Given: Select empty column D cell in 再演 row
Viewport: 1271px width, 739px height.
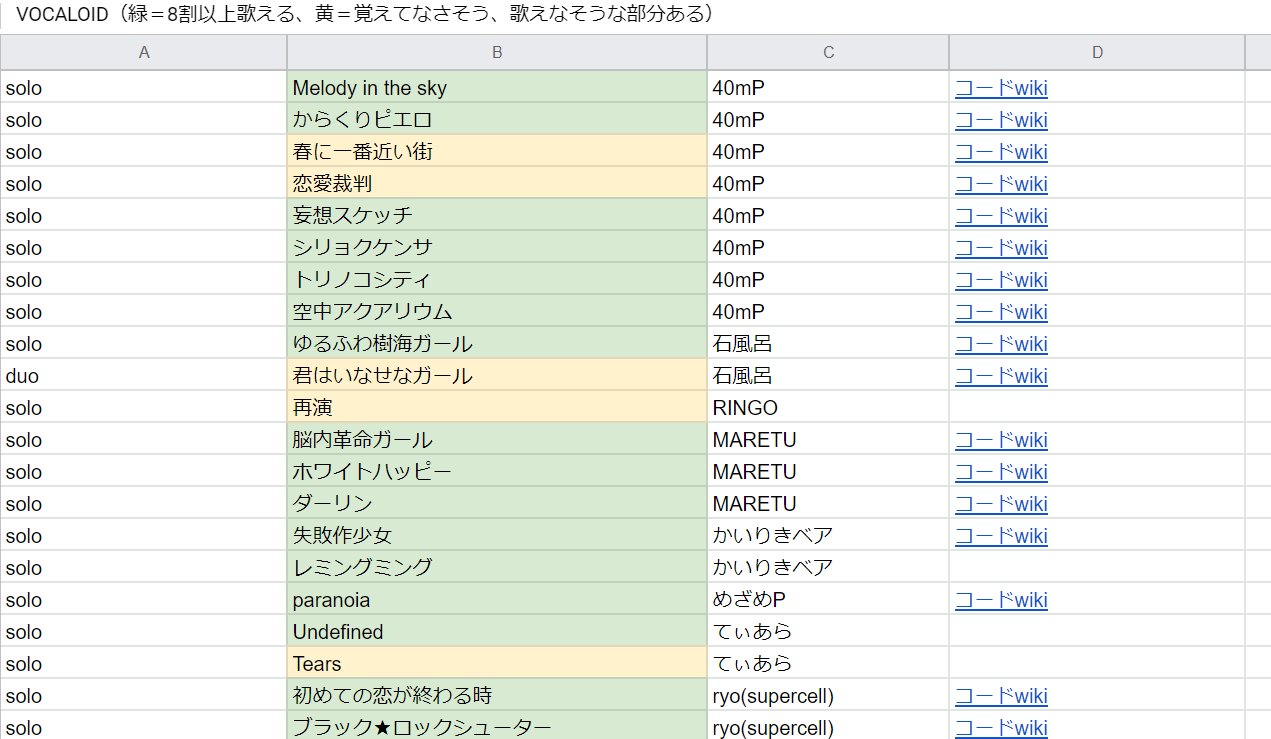Looking at the screenshot, I should point(1097,407).
